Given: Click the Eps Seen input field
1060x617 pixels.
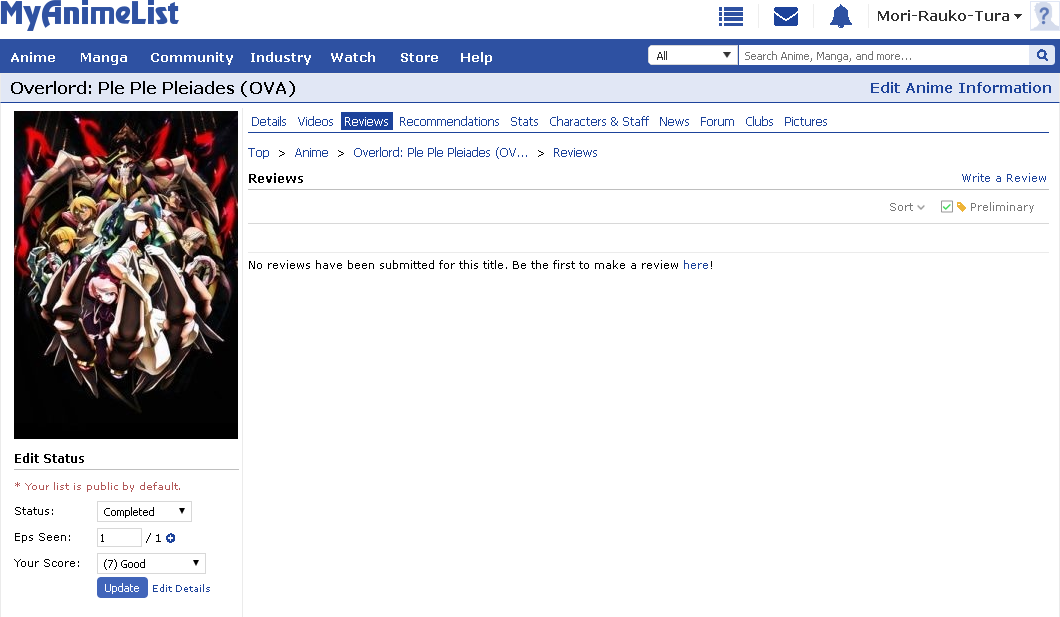Looking at the screenshot, I should point(119,538).
